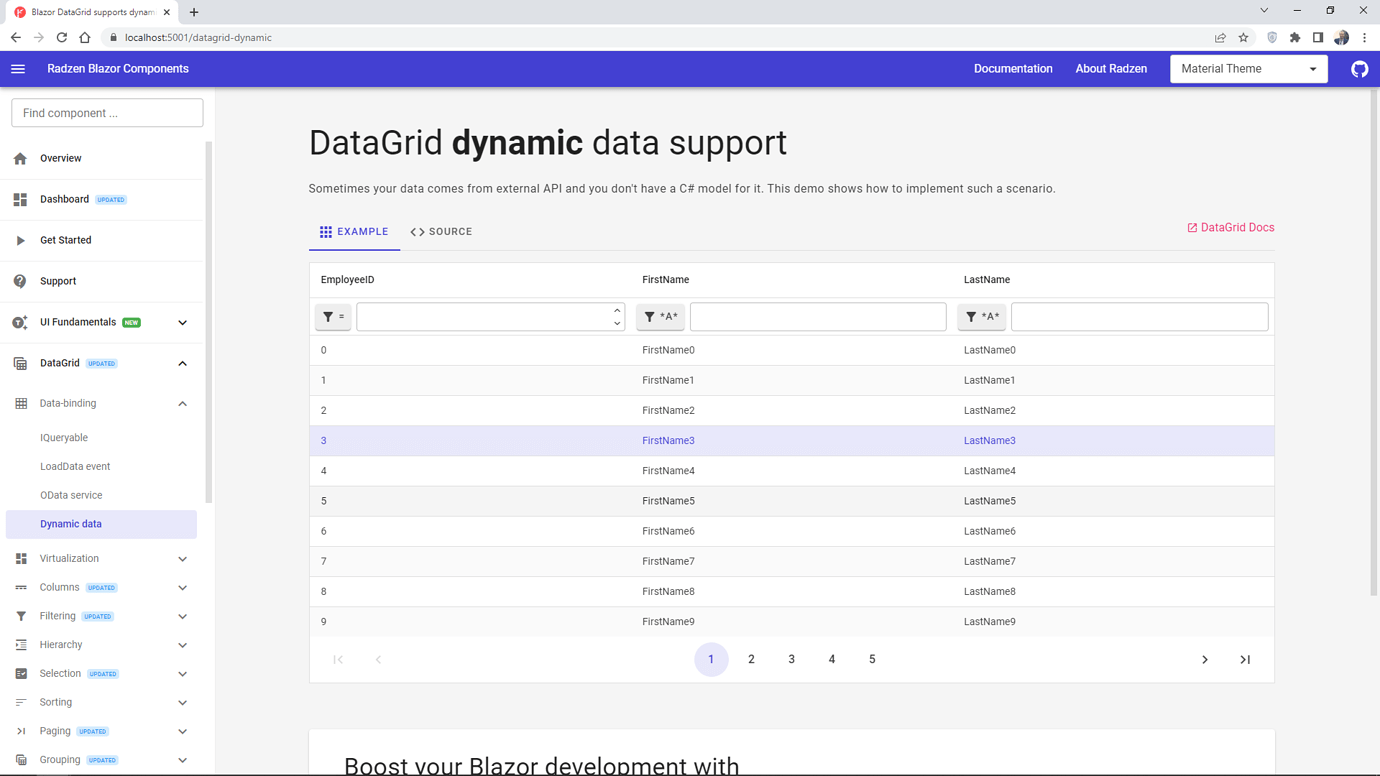Image resolution: width=1380 pixels, height=776 pixels.
Task: Expand the Sorting section chevron
Action: [182, 703]
